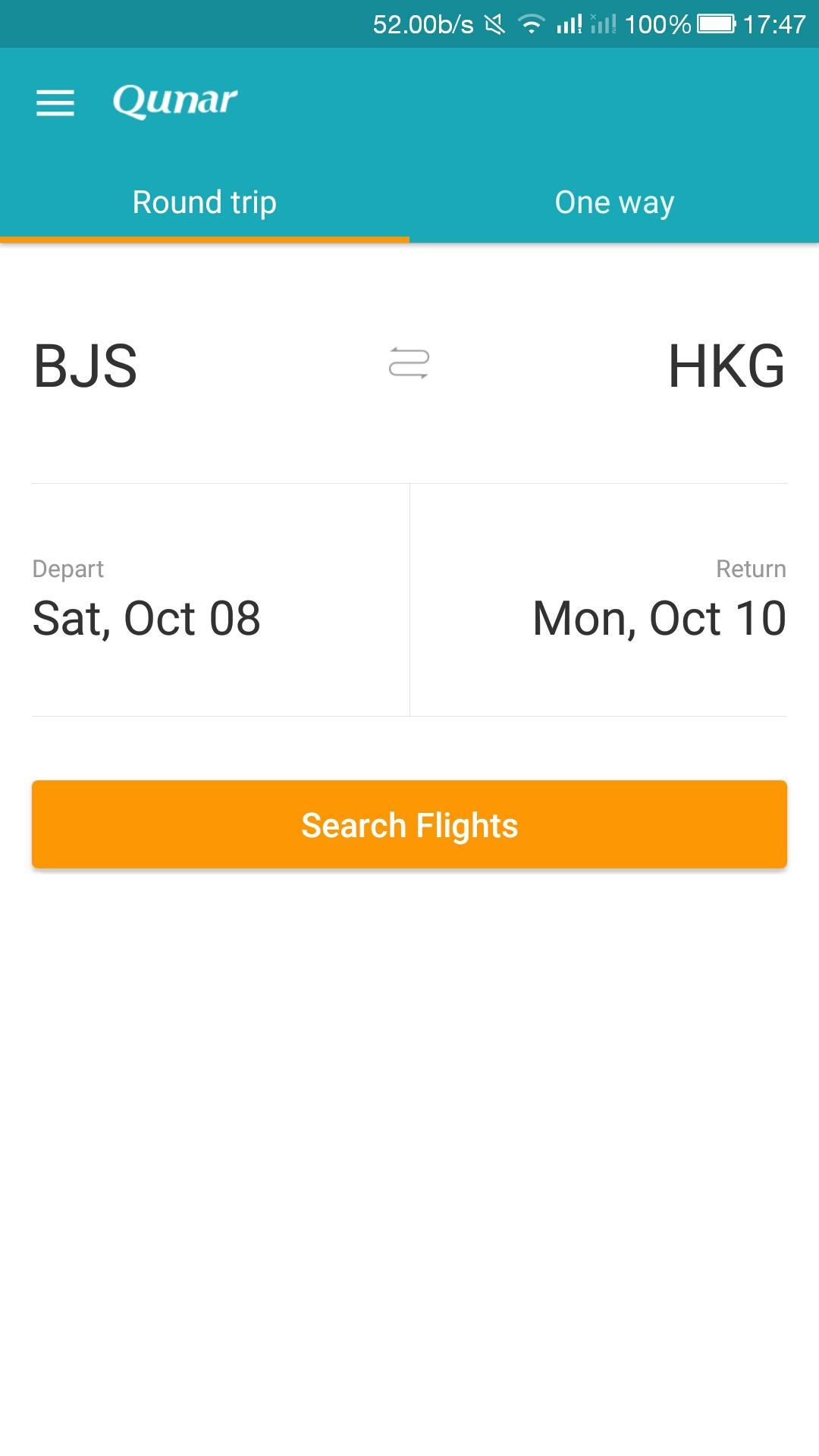The image size is (819, 1456).
Task: Click the Qunar logo
Action: tap(175, 101)
